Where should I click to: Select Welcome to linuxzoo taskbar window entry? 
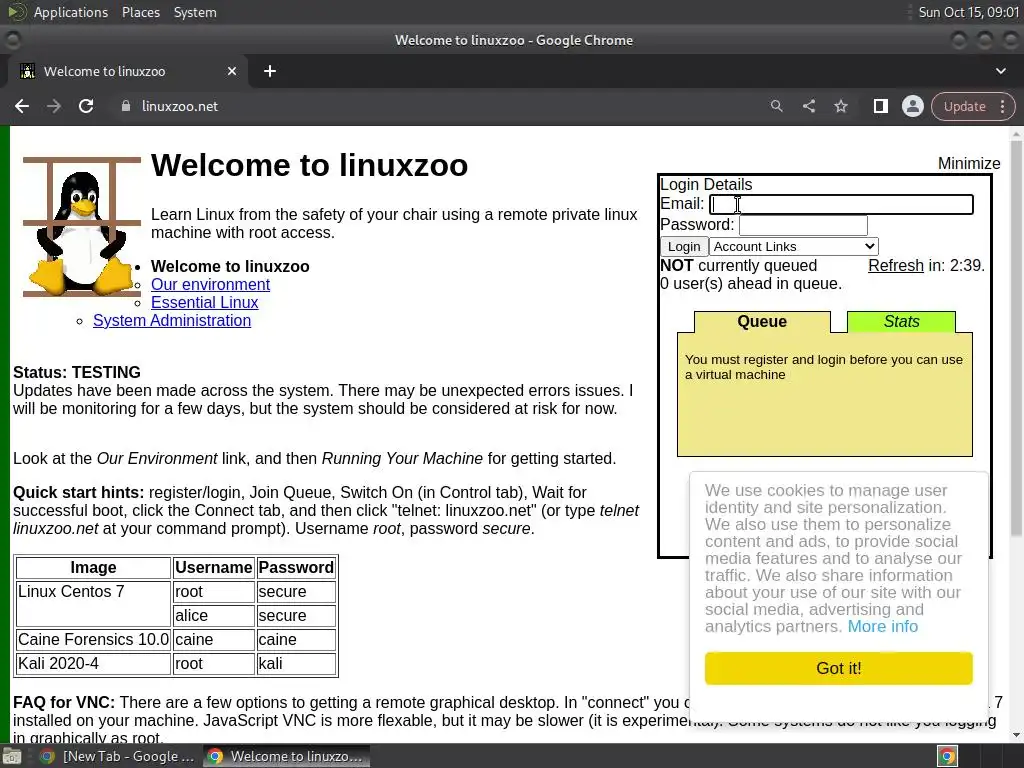point(286,756)
